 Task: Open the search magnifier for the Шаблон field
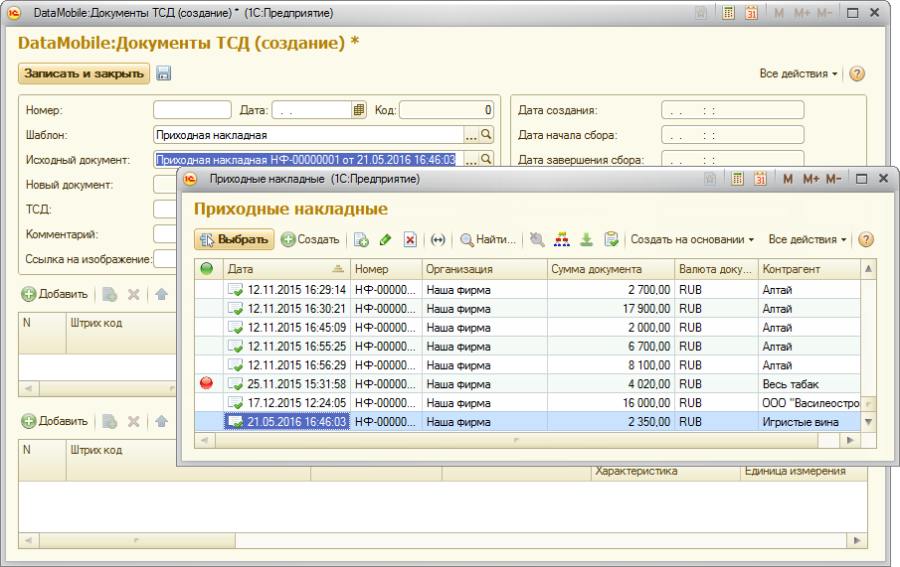click(x=486, y=134)
